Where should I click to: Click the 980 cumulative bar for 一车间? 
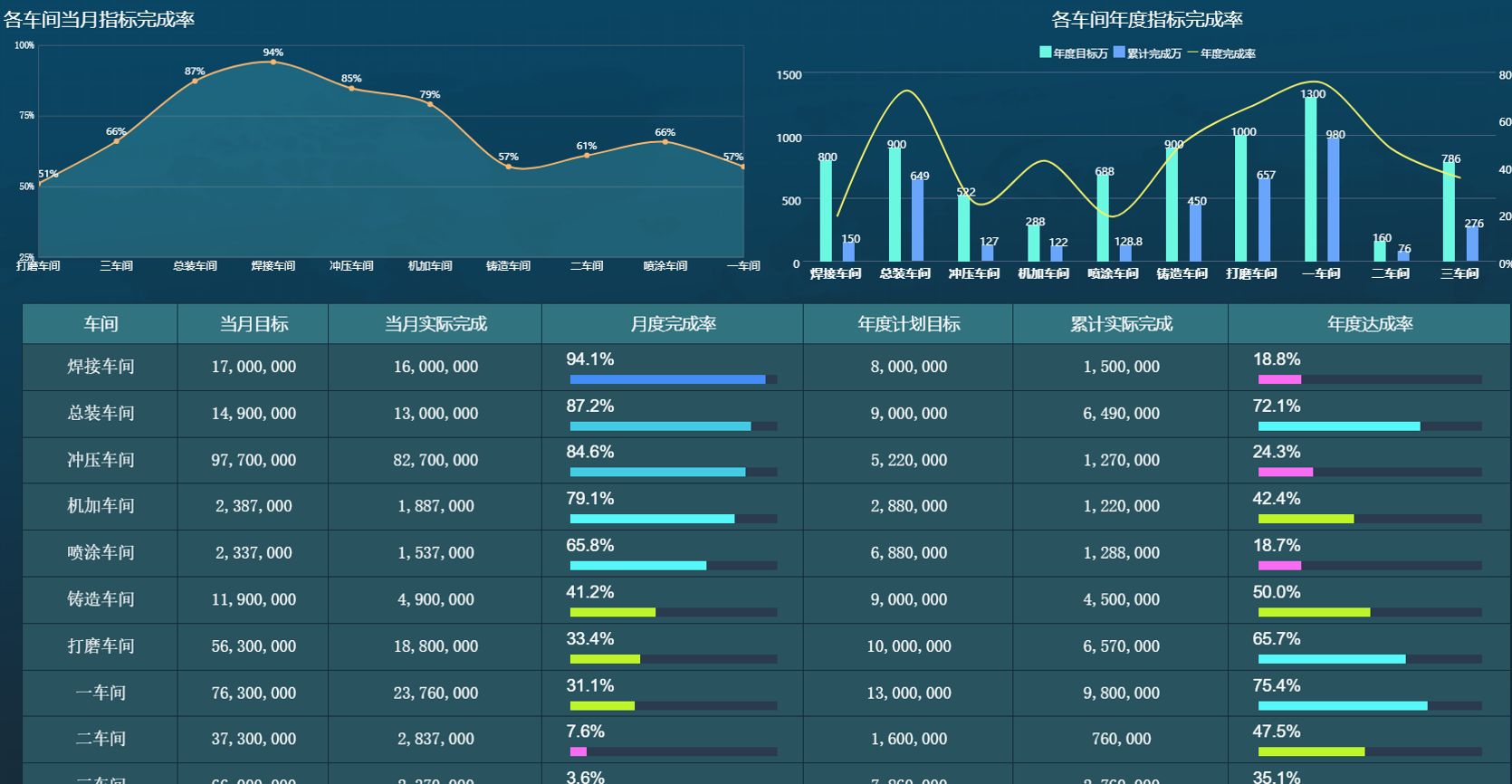1334,199
